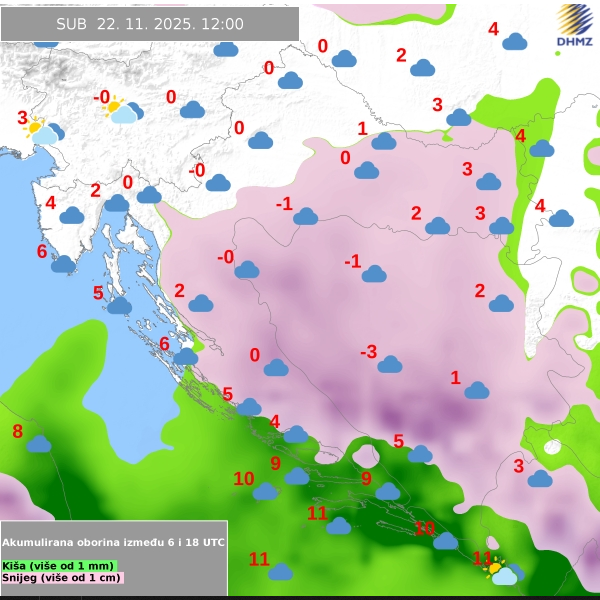Click the pink Snijeg legend label
Viewport: 600px width, 600px height.
[62, 577]
